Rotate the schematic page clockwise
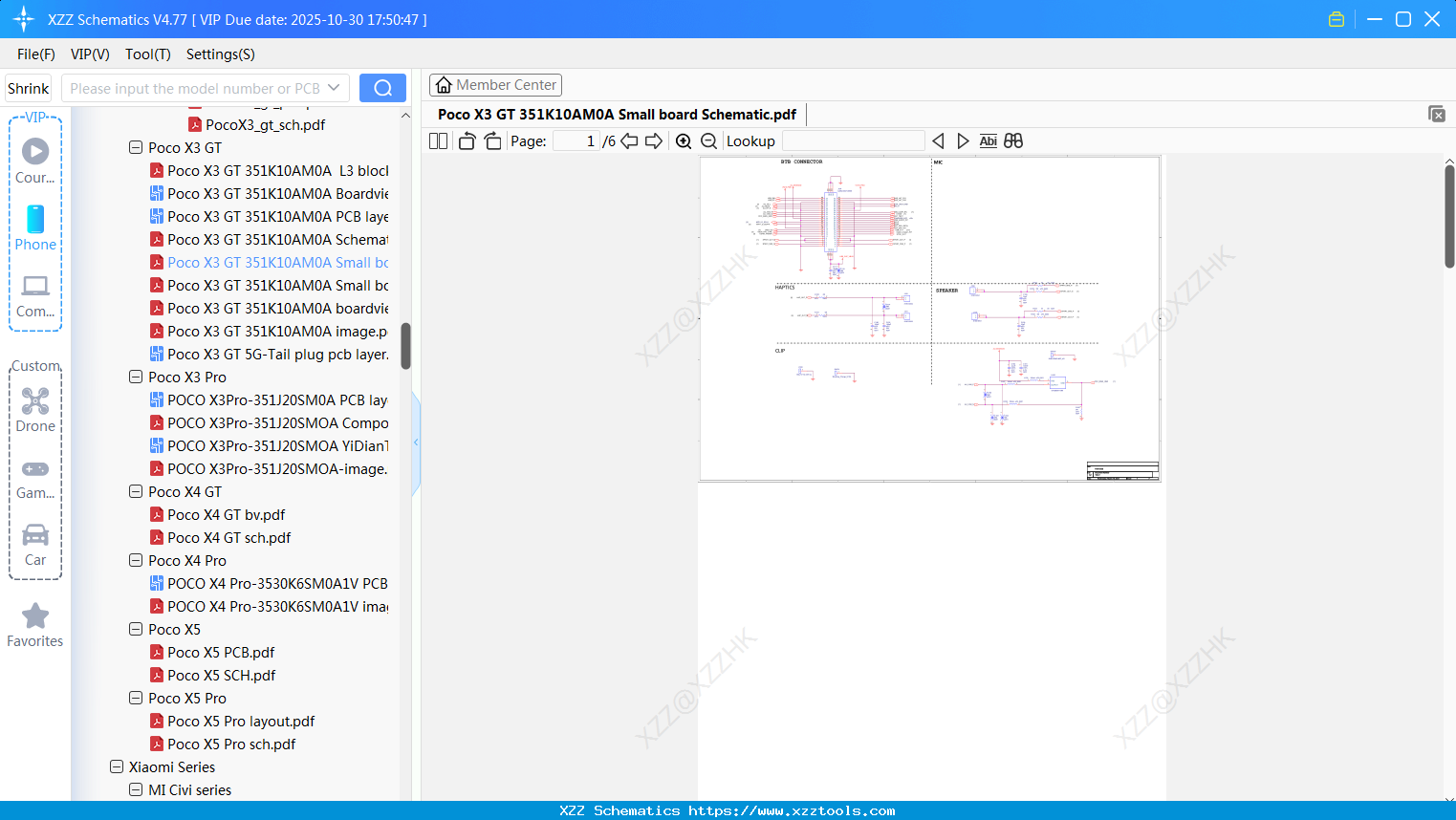 point(491,140)
